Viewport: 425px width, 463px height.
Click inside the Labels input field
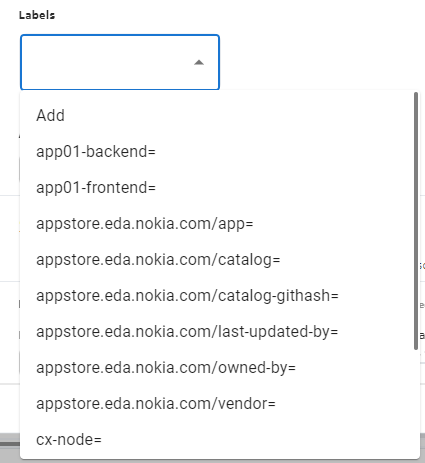pyautogui.click(x=120, y=62)
